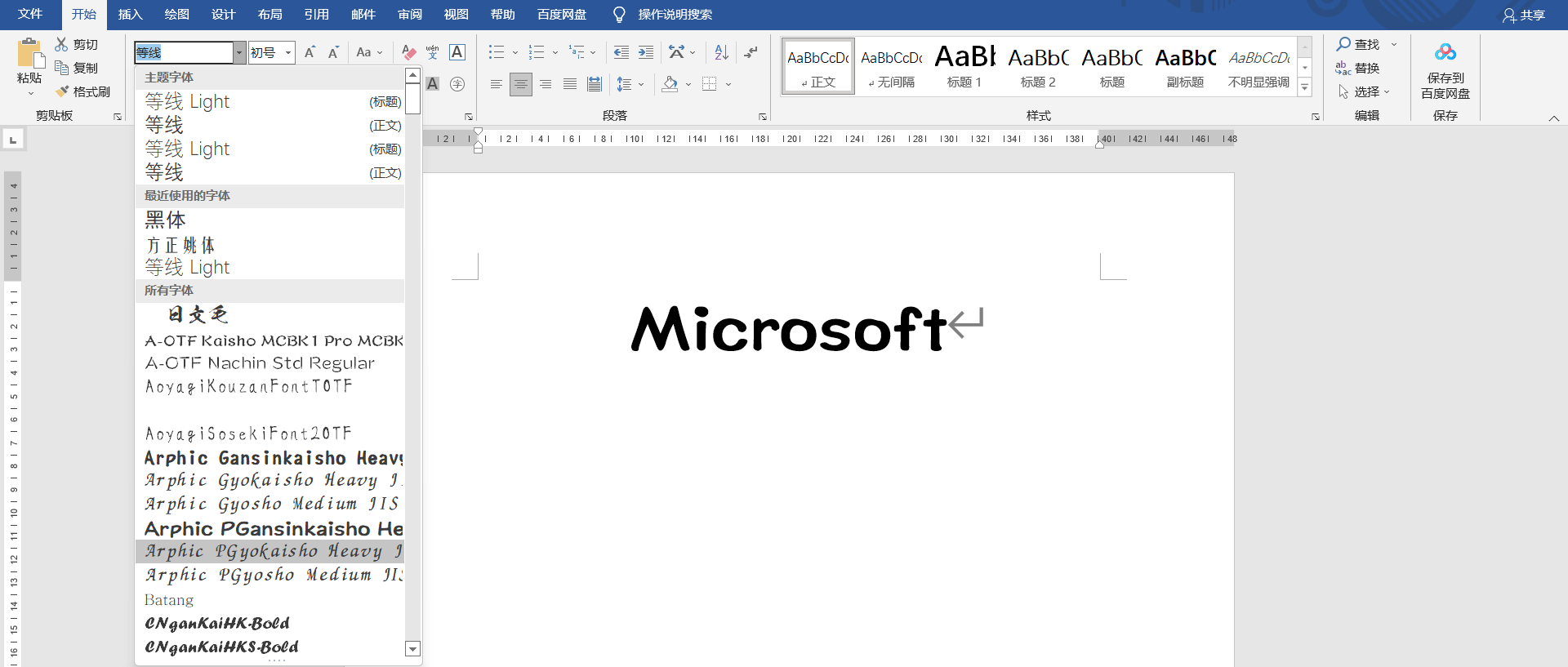Expand bullet list style dropdown arrow
The image size is (1568, 667).
515,52
